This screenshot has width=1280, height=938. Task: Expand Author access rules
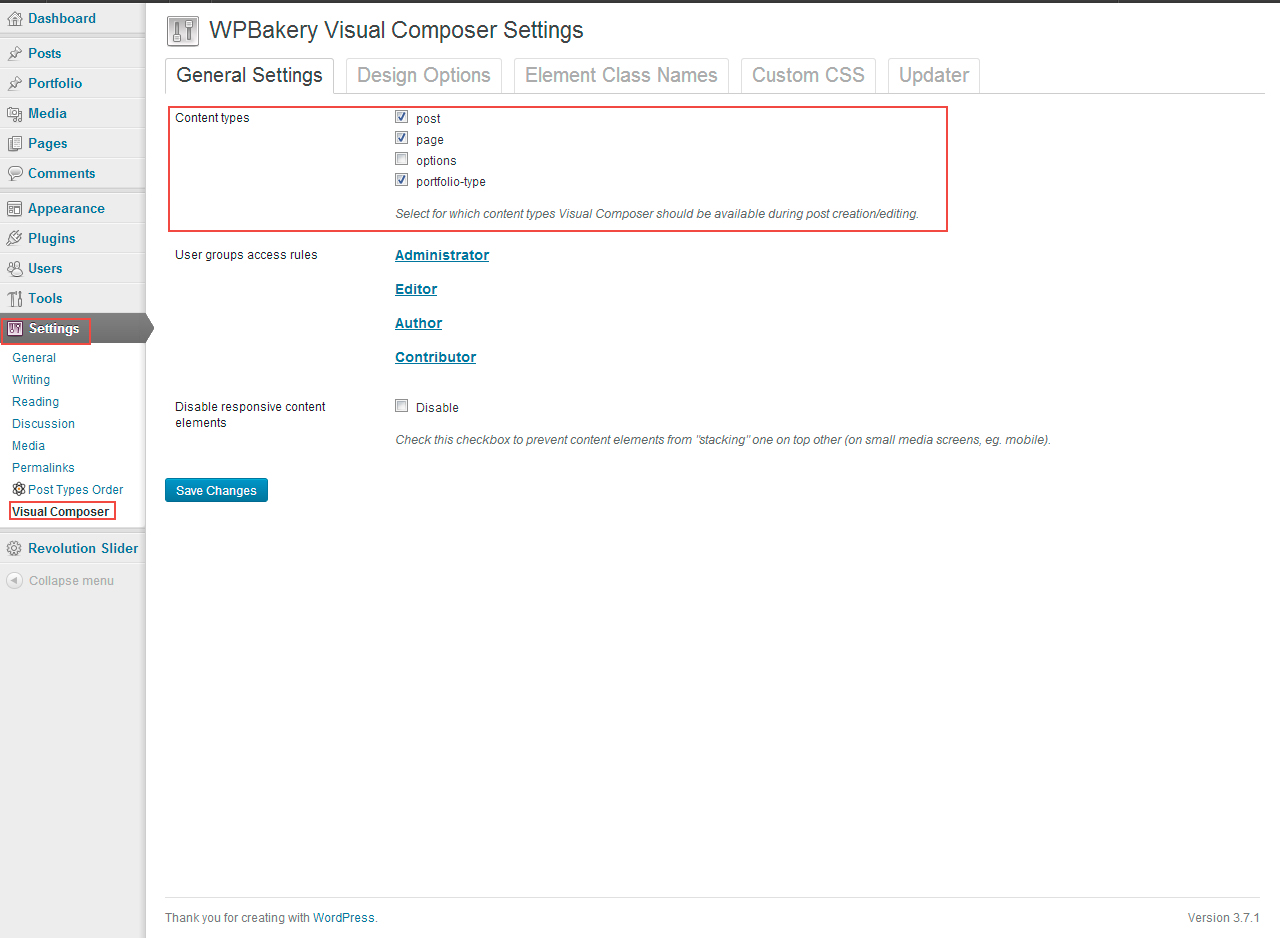[418, 323]
